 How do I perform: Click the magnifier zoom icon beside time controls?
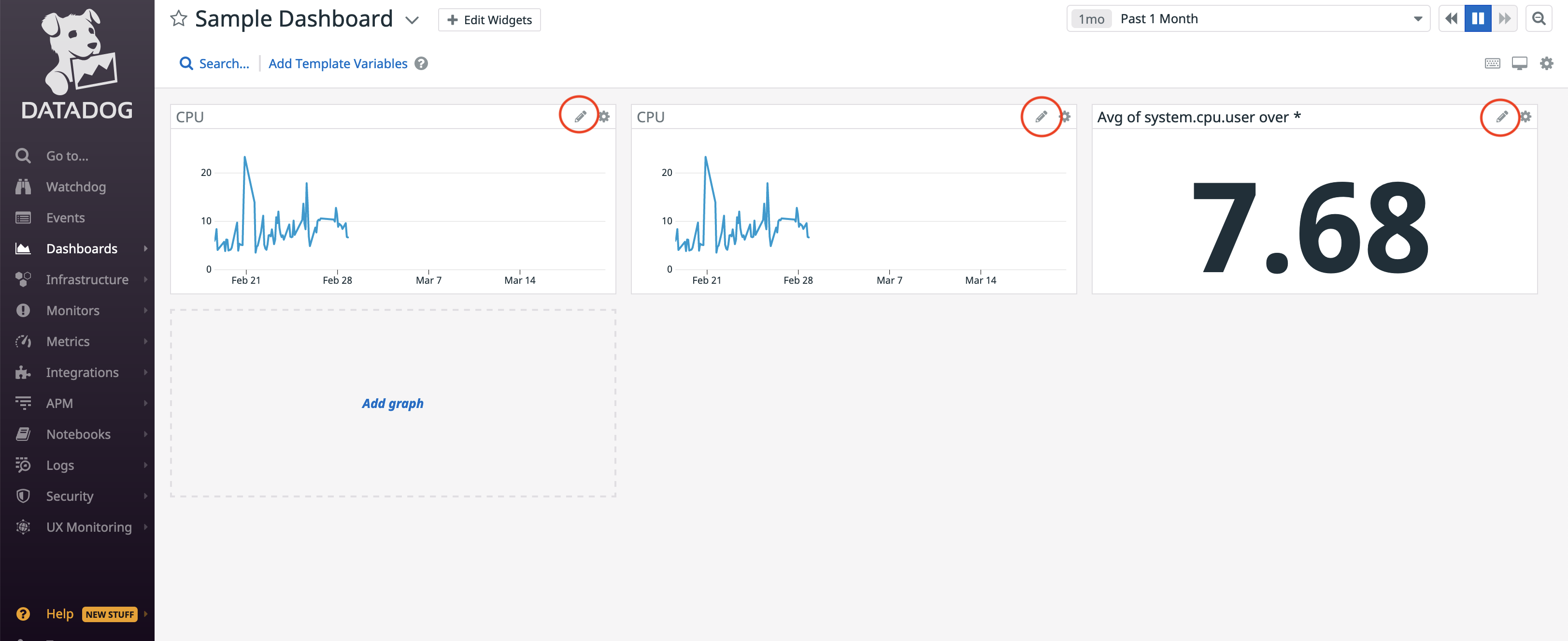[x=1539, y=19]
